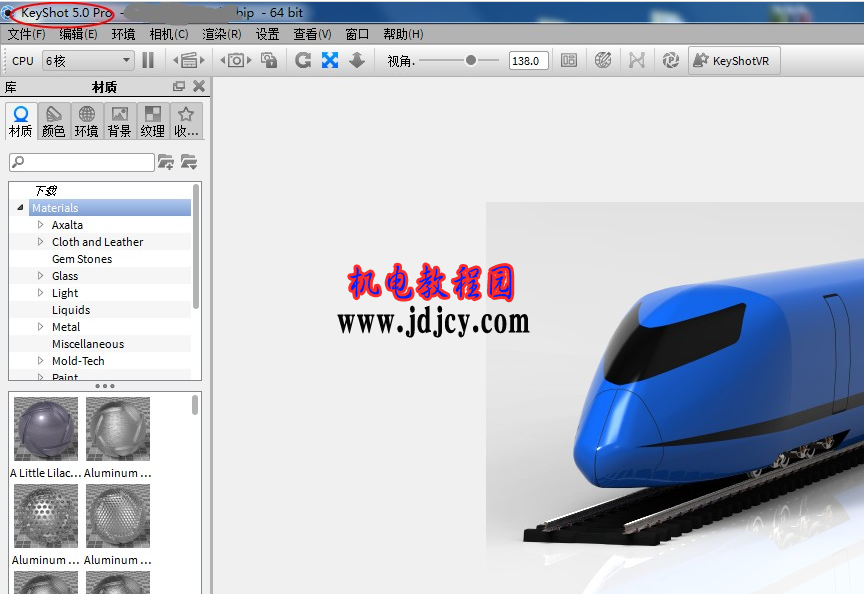Click the striped sphere toolbar icon
864x599 pixels.
coord(603,60)
